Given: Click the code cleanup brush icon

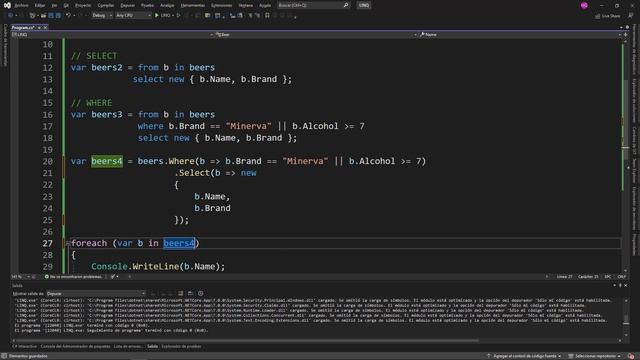Looking at the screenshot, I should [113, 277].
